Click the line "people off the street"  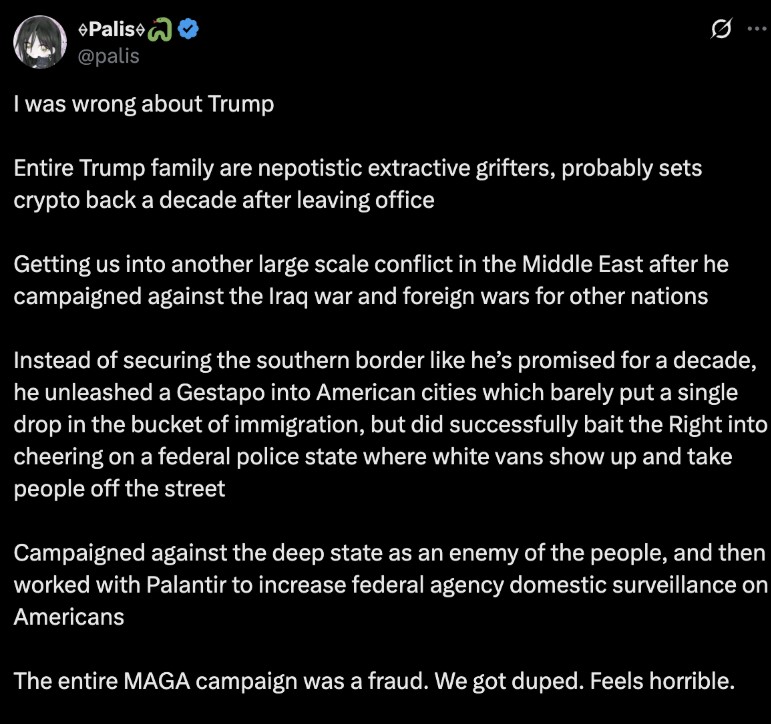point(119,489)
